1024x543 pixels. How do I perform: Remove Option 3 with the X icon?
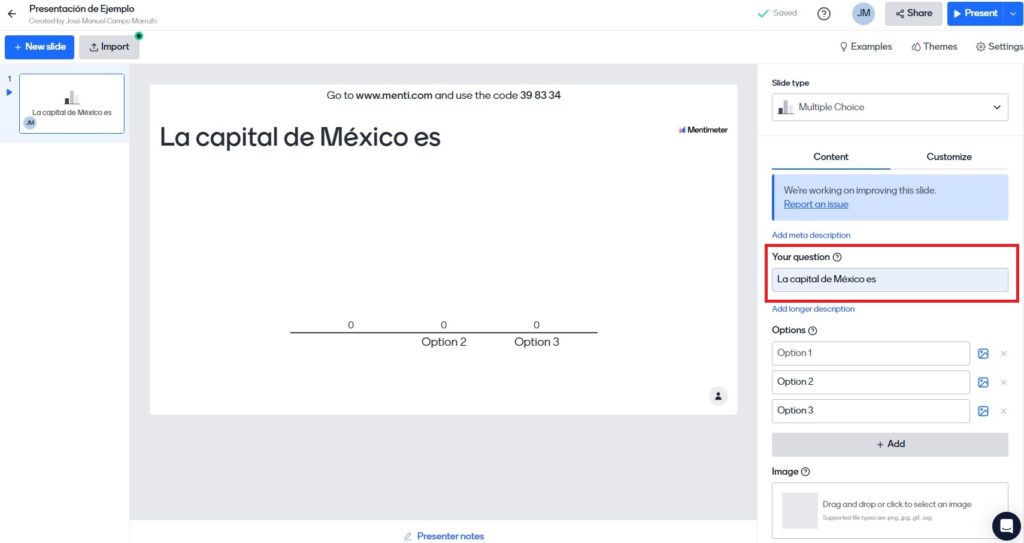[1003, 411]
